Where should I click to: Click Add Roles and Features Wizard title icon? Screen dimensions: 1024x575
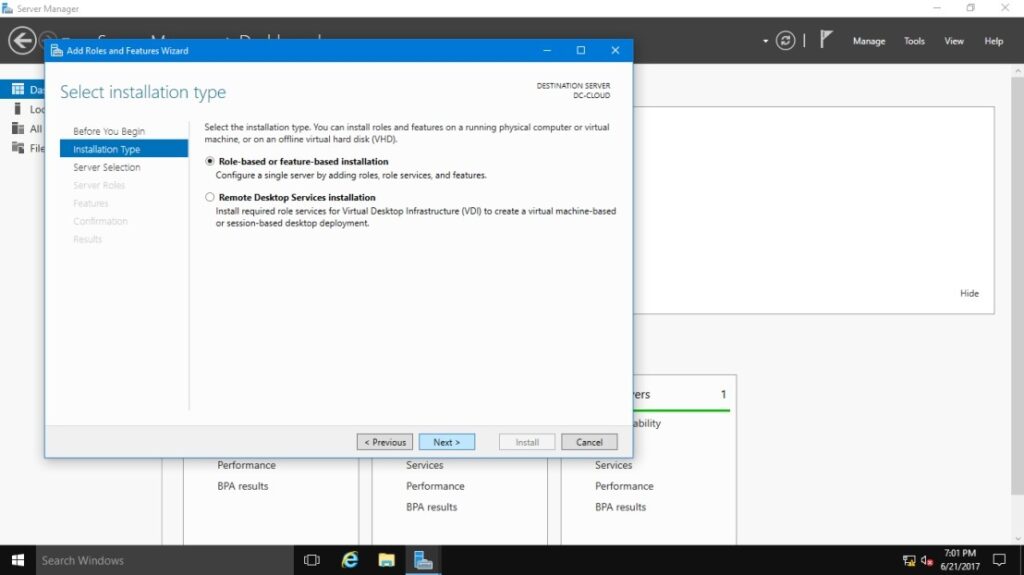click(x=57, y=50)
